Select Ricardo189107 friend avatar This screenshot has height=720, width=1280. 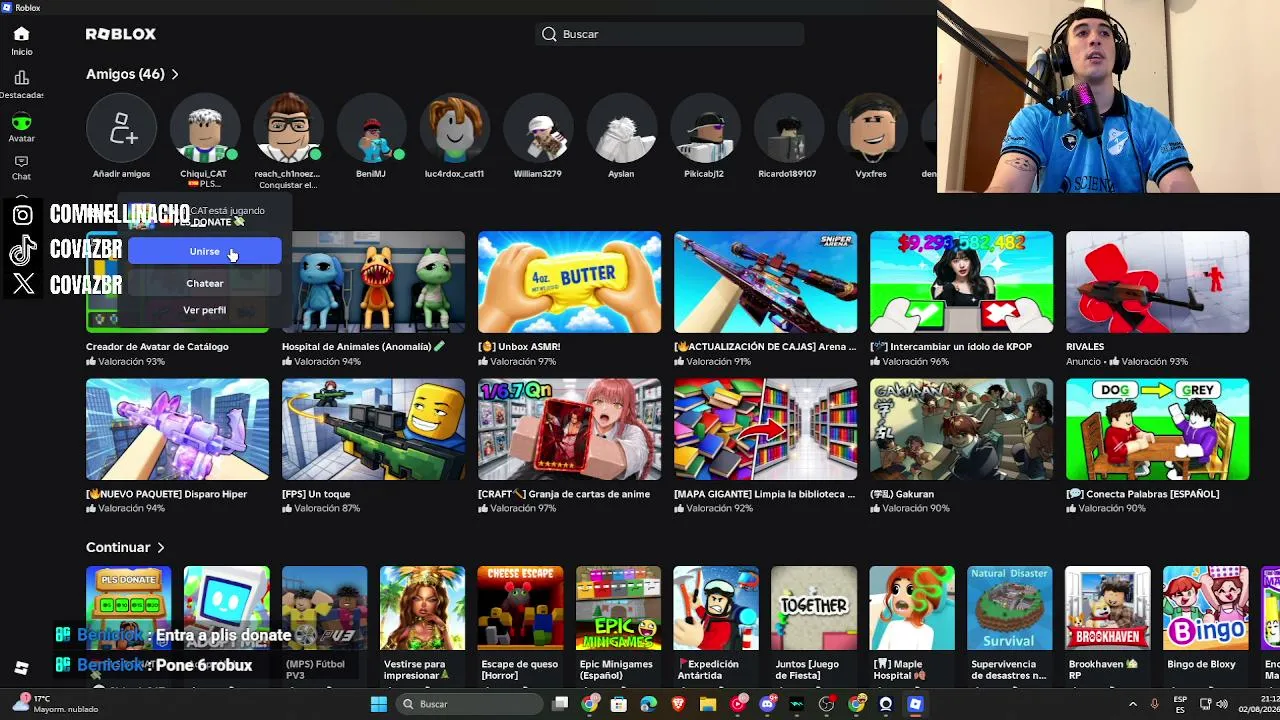787,129
